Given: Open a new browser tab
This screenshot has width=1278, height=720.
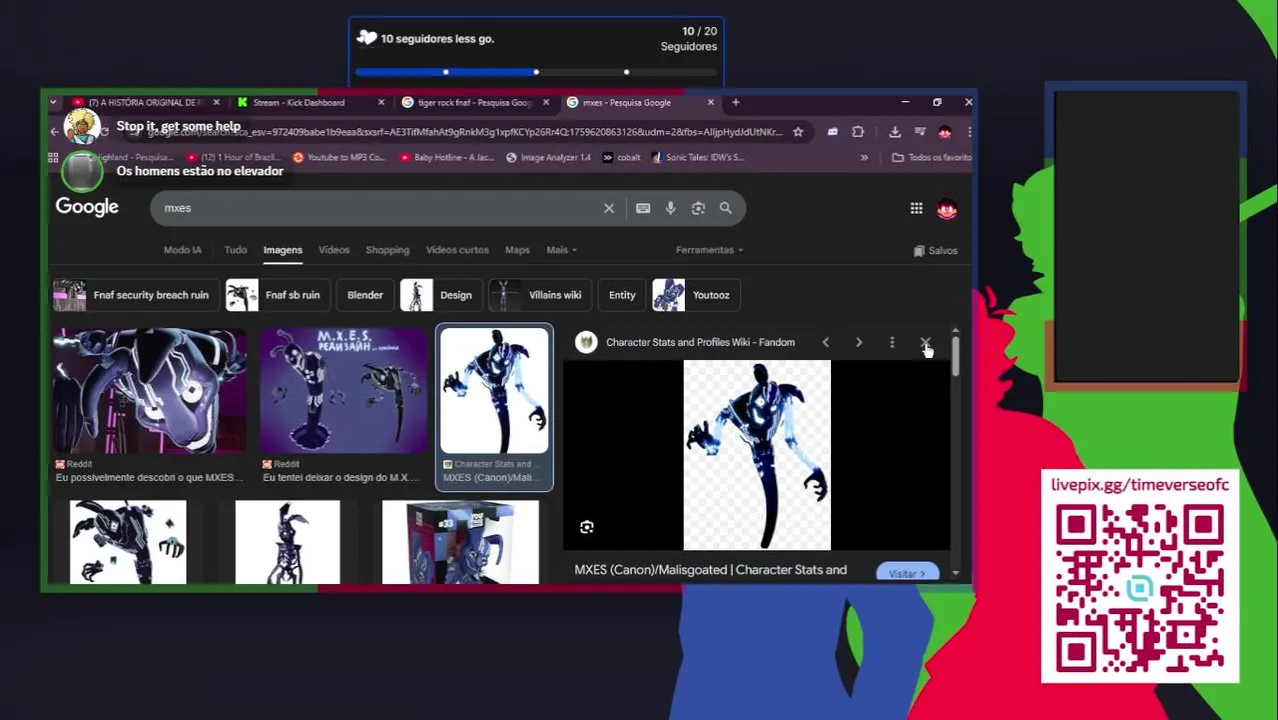Looking at the screenshot, I should (735, 102).
